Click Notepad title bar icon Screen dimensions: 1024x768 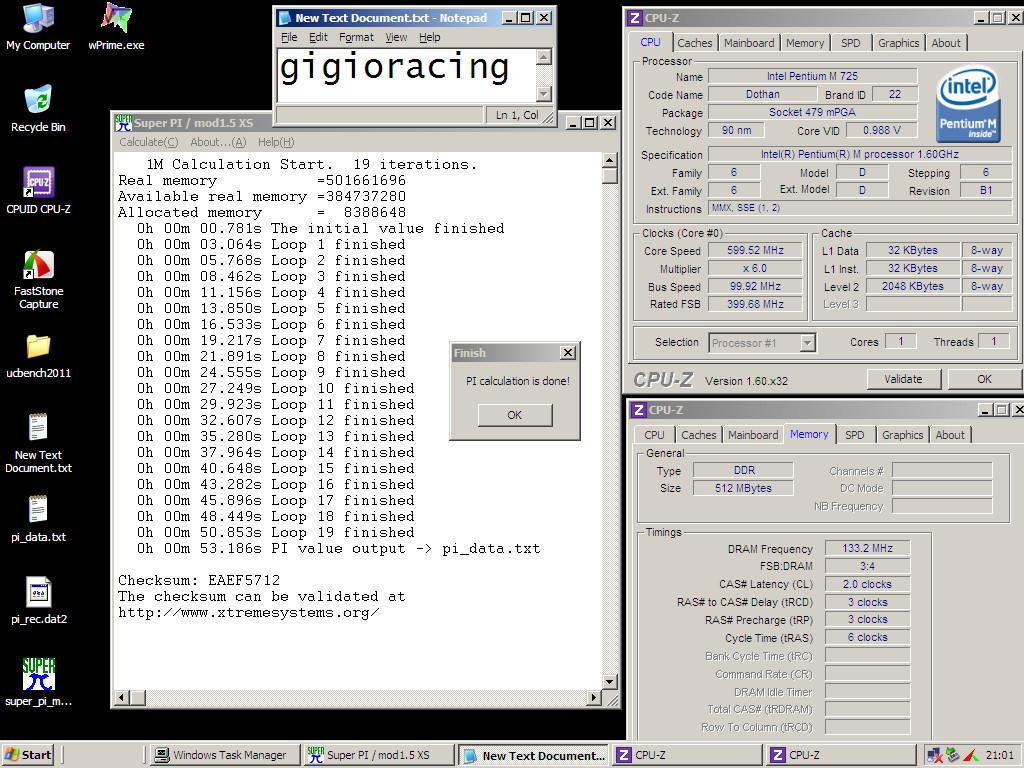click(284, 18)
